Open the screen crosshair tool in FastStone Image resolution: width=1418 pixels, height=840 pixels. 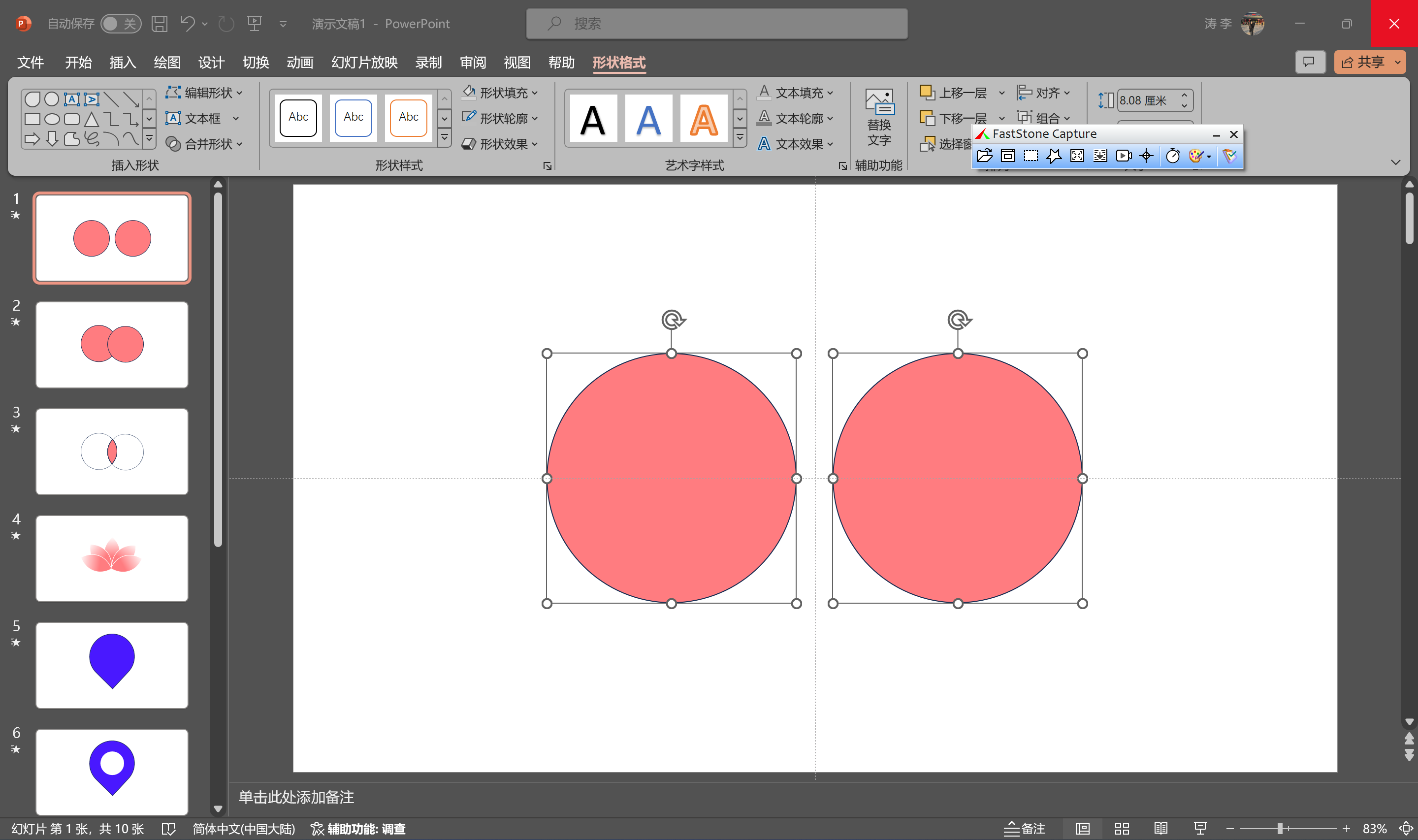click(x=1146, y=156)
